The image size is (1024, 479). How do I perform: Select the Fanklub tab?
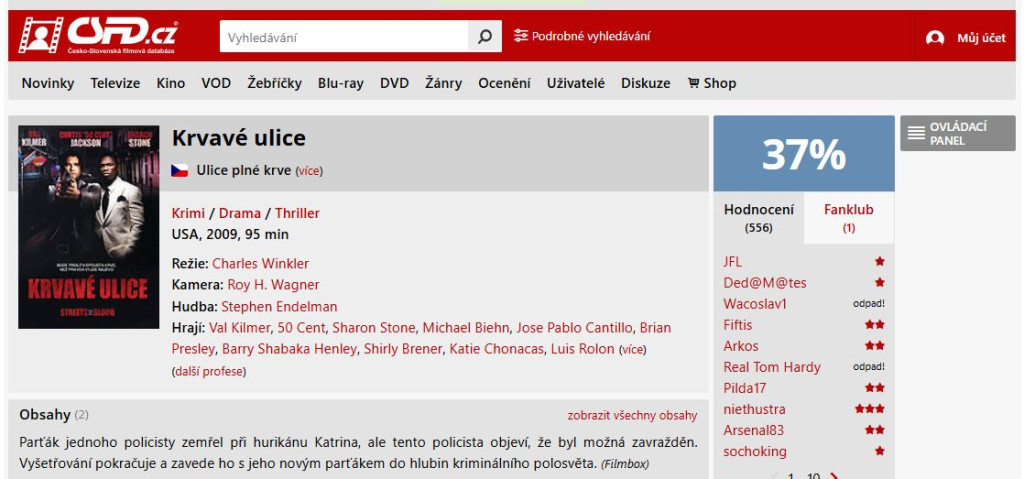click(x=849, y=218)
